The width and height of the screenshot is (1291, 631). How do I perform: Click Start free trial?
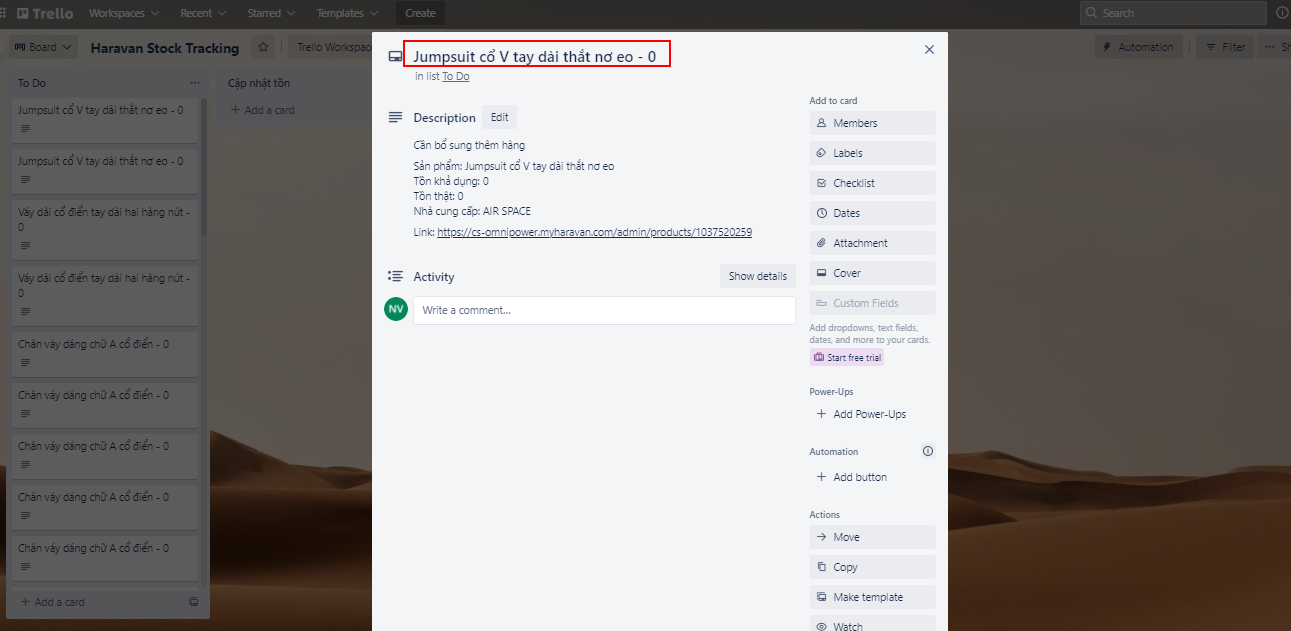(x=847, y=357)
